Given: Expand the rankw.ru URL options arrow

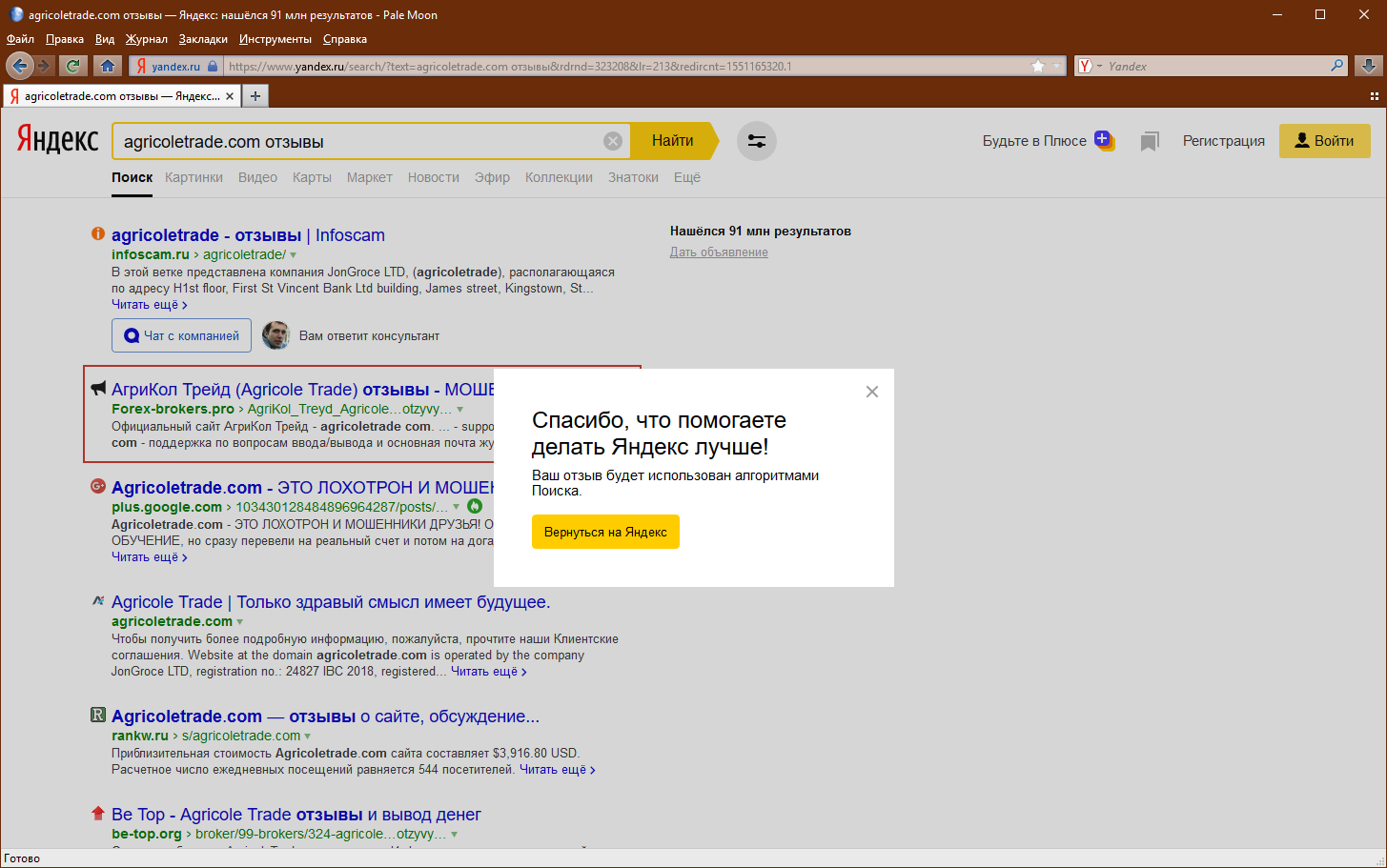Looking at the screenshot, I should (308, 737).
